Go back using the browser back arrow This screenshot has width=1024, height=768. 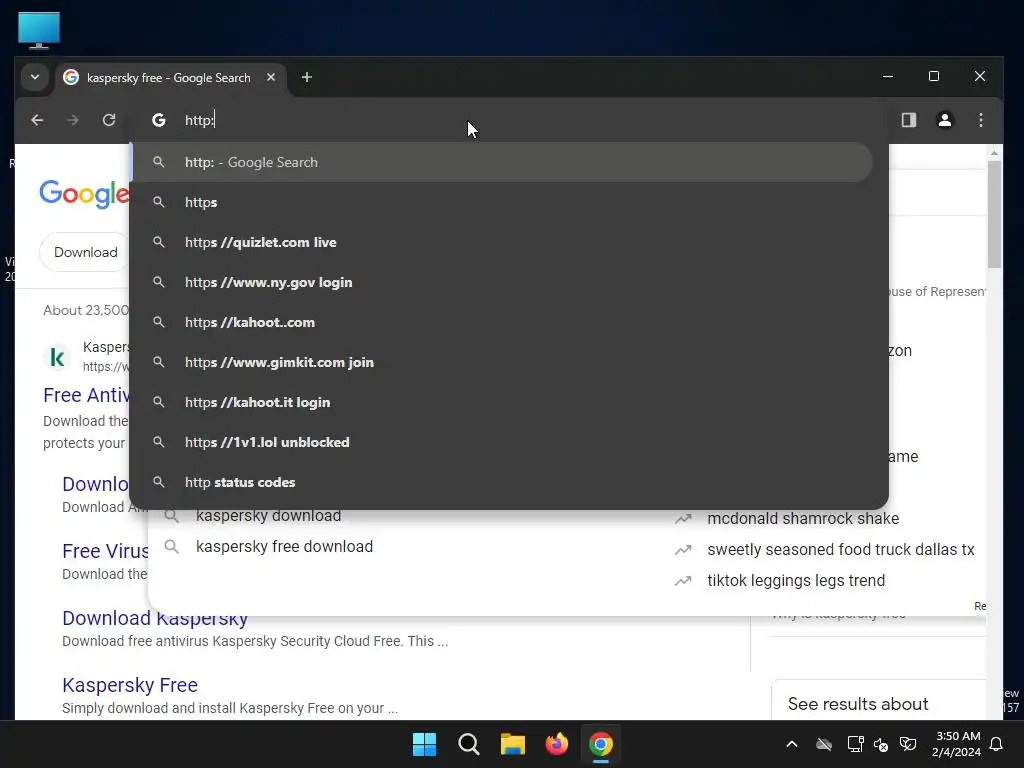point(37,120)
